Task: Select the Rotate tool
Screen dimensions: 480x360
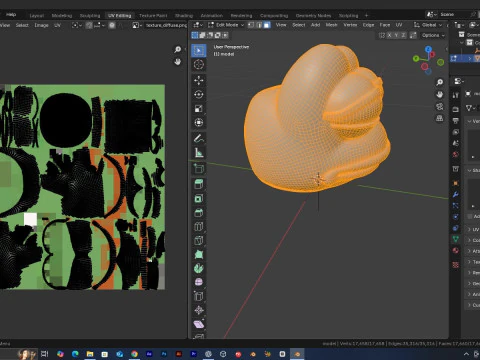Action: [199, 94]
